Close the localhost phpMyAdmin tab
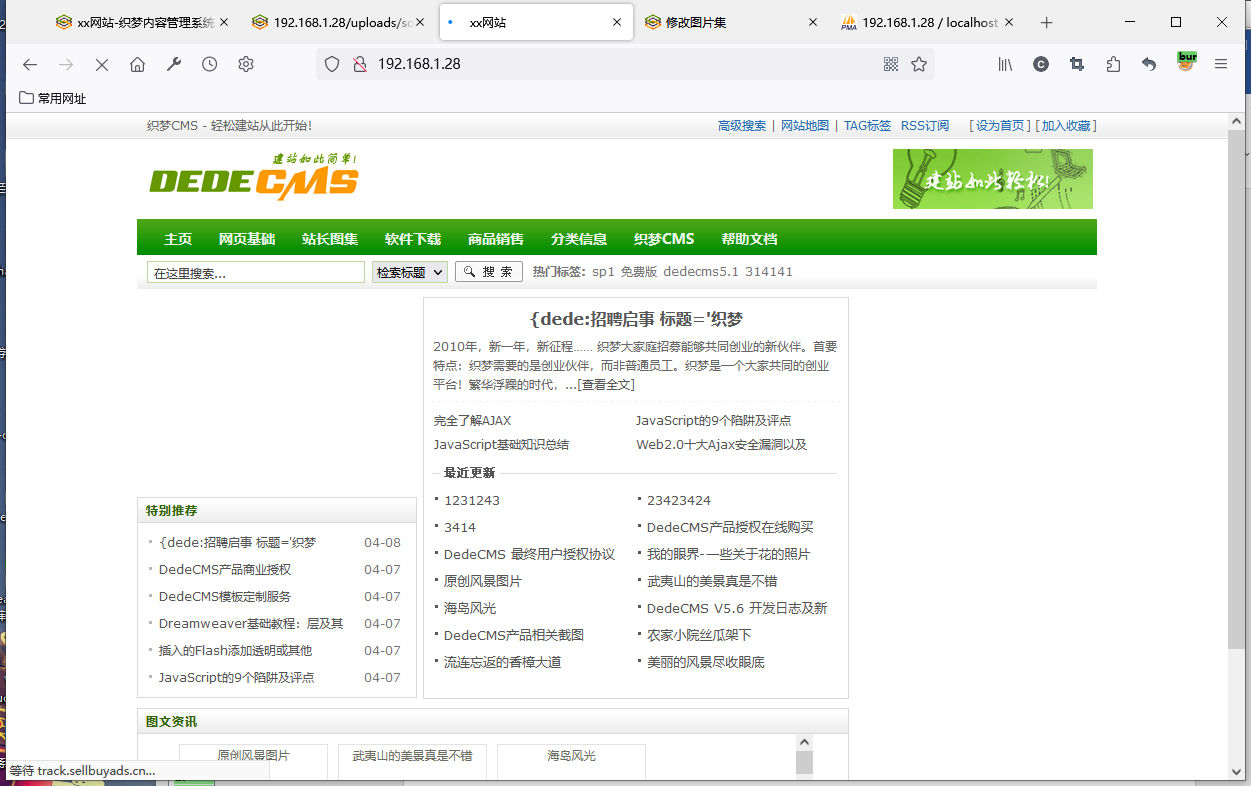The height and width of the screenshot is (786, 1251). click(x=1008, y=22)
